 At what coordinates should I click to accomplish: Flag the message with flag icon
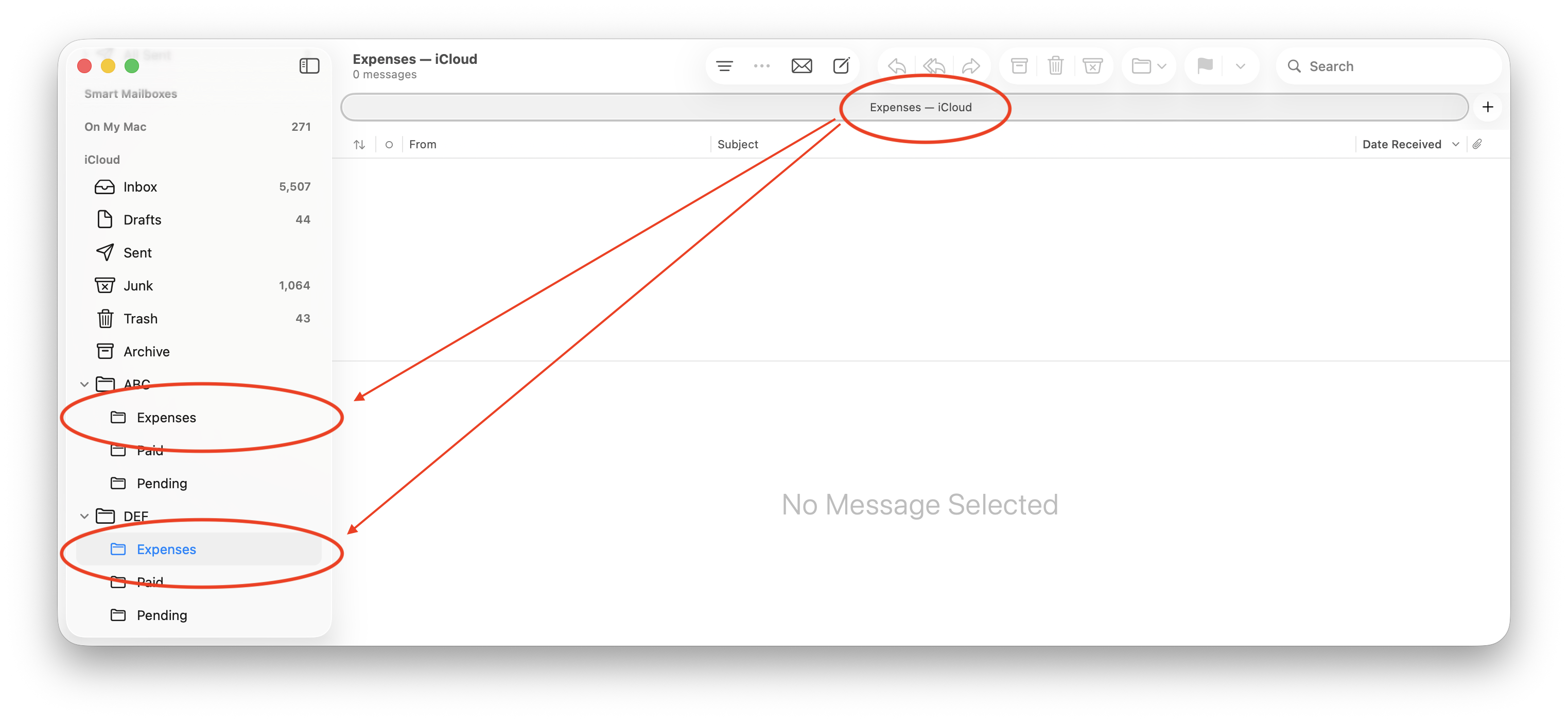point(1205,66)
